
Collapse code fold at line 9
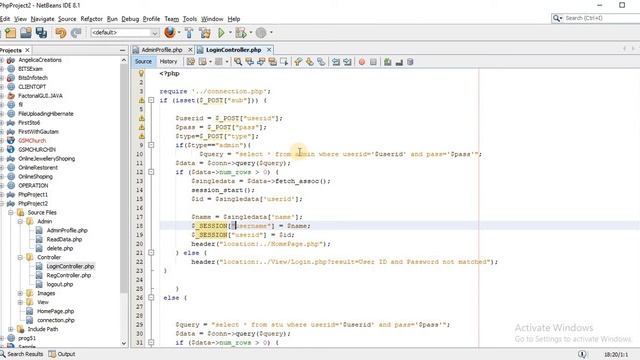coord(151,145)
